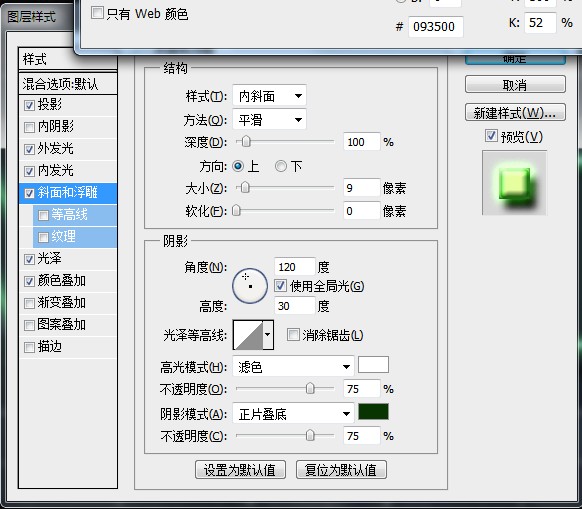Uncheck the 斜面和浮雕 checkbox
This screenshot has height=509, width=582.
tap(29, 193)
